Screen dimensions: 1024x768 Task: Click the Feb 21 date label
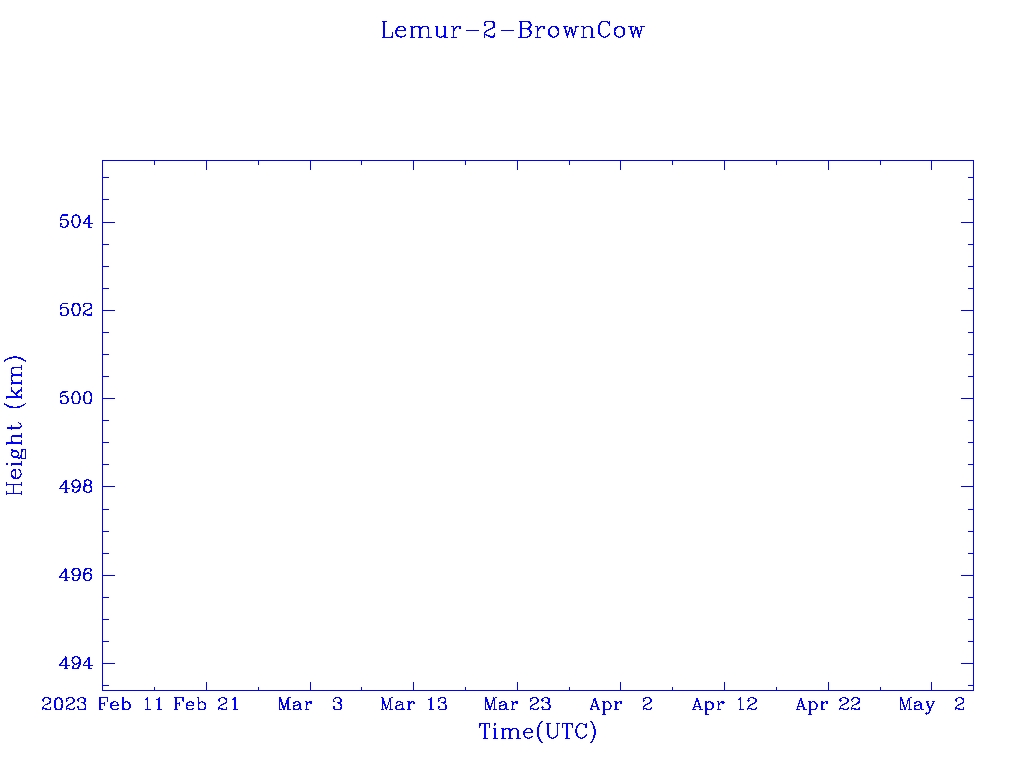click(206, 704)
